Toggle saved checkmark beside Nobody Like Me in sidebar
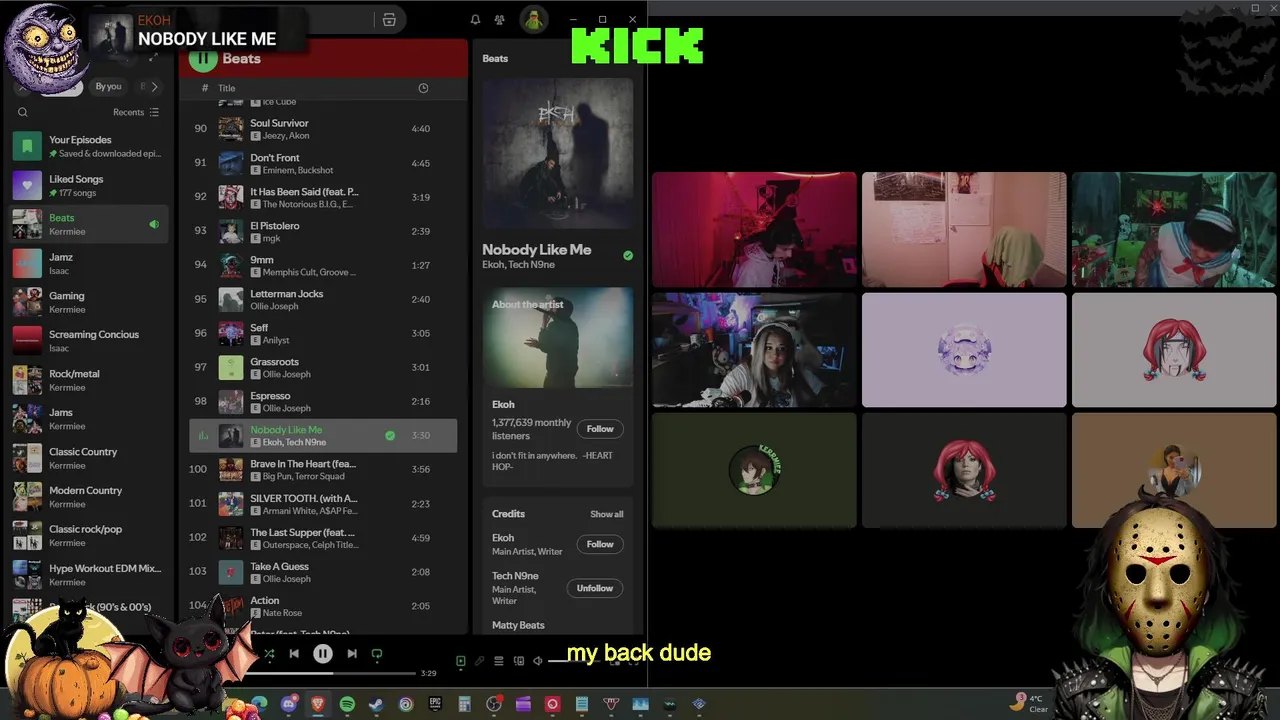 pyautogui.click(x=628, y=256)
